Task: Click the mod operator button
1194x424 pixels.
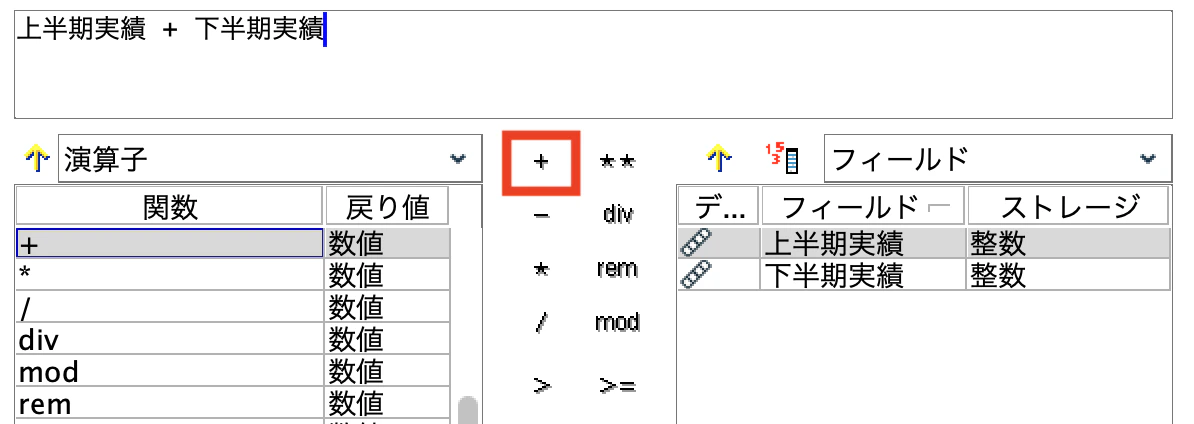Action: [x=618, y=324]
